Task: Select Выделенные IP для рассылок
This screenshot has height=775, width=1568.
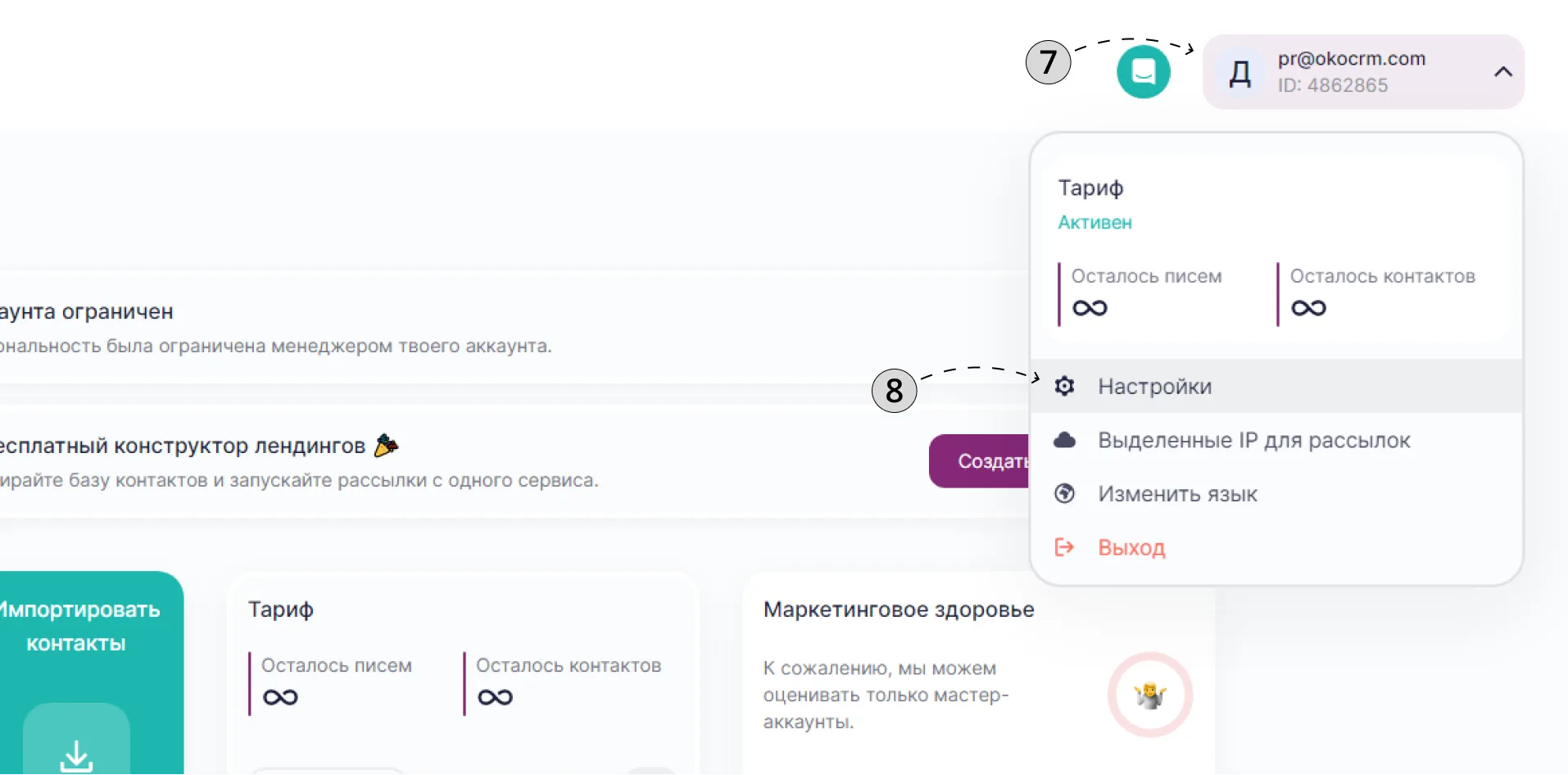Action: click(1253, 440)
